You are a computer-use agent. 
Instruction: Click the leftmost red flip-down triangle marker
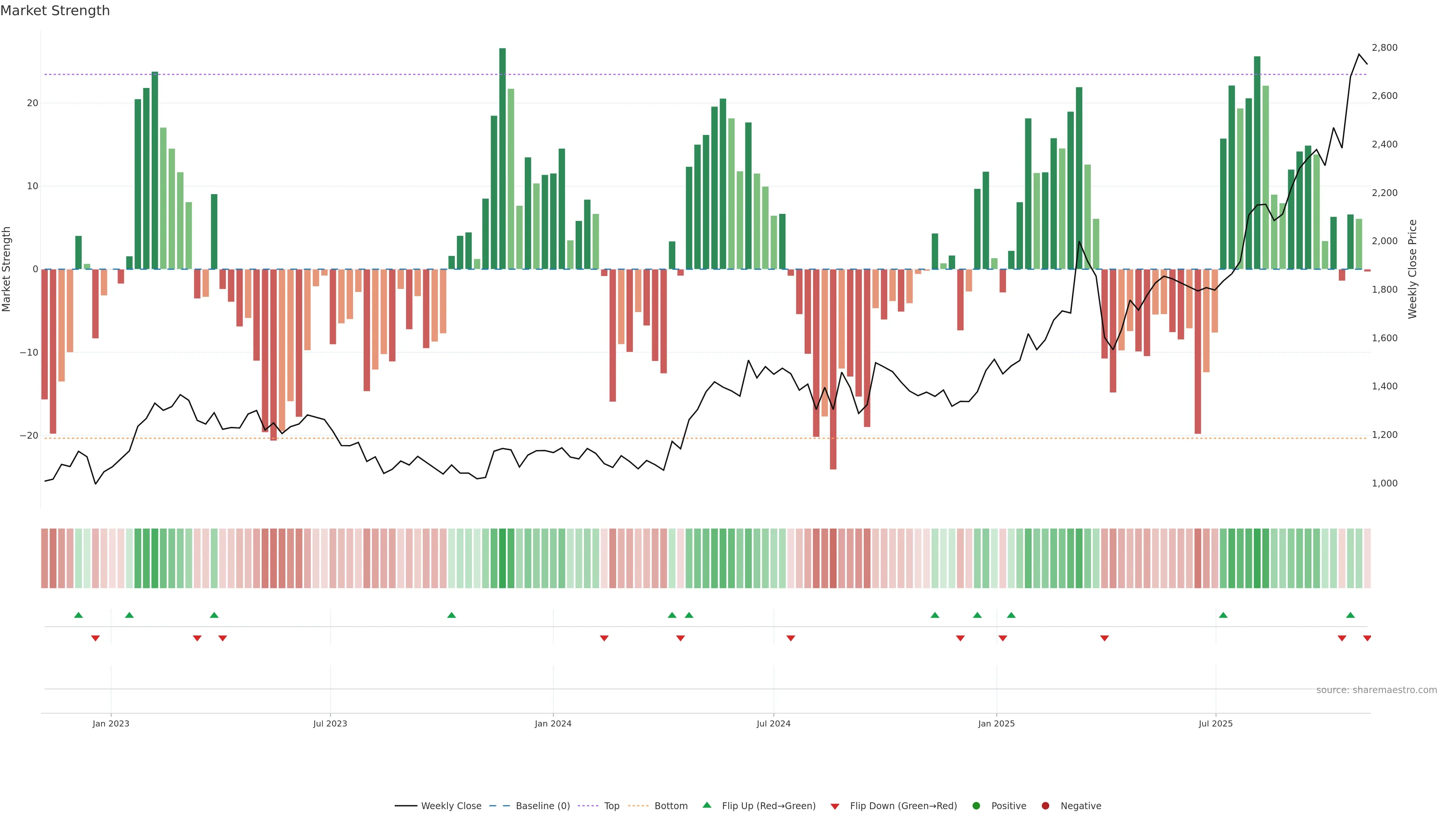click(x=96, y=638)
